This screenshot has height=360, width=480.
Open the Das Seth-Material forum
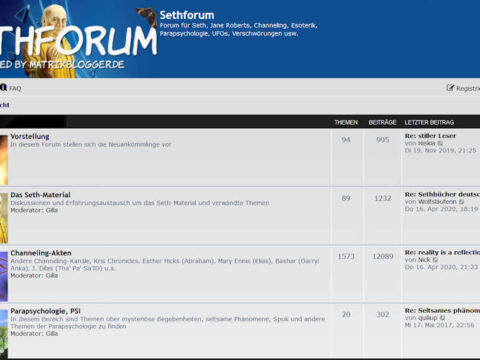(x=40, y=195)
